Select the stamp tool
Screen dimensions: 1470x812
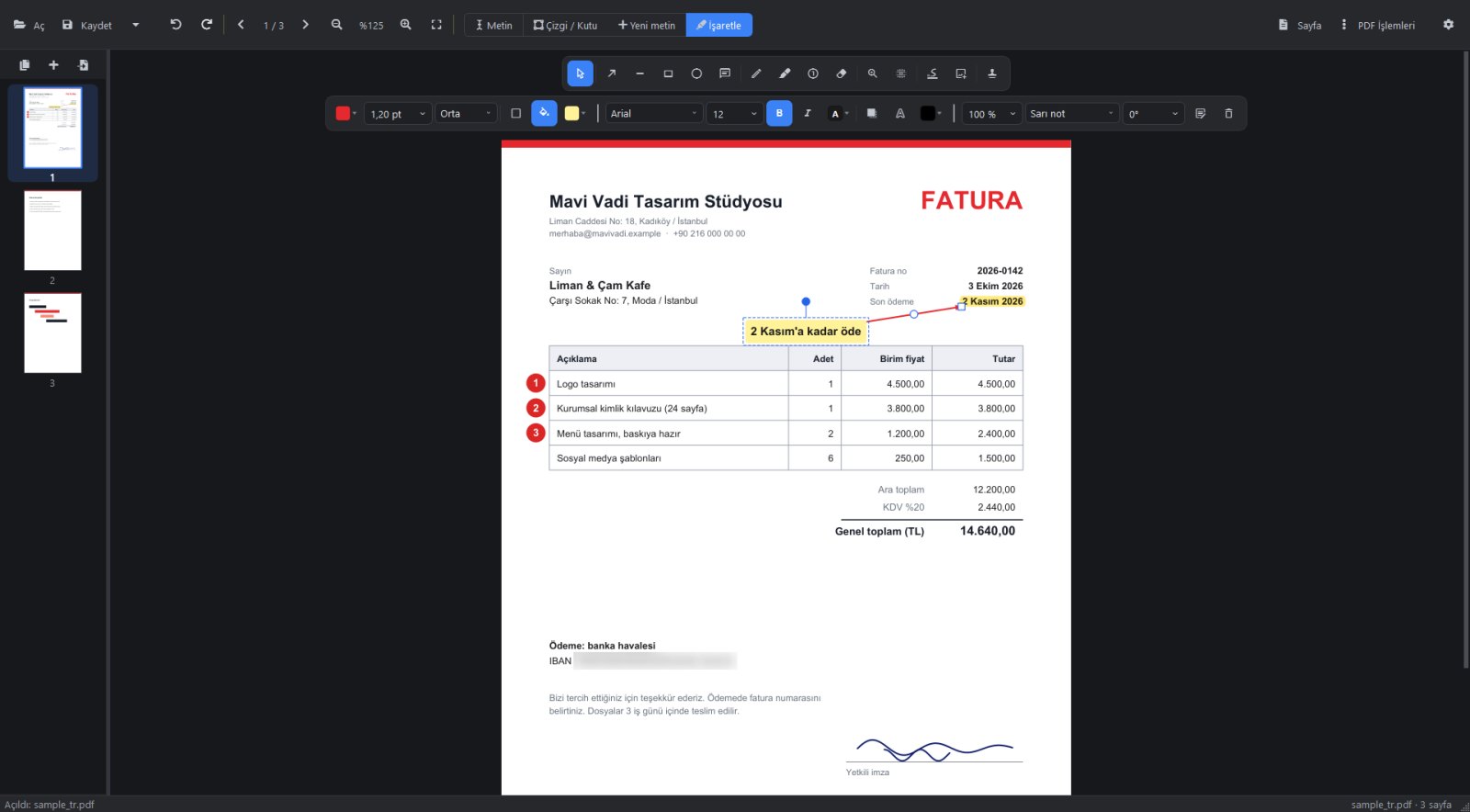pyautogui.click(x=992, y=73)
